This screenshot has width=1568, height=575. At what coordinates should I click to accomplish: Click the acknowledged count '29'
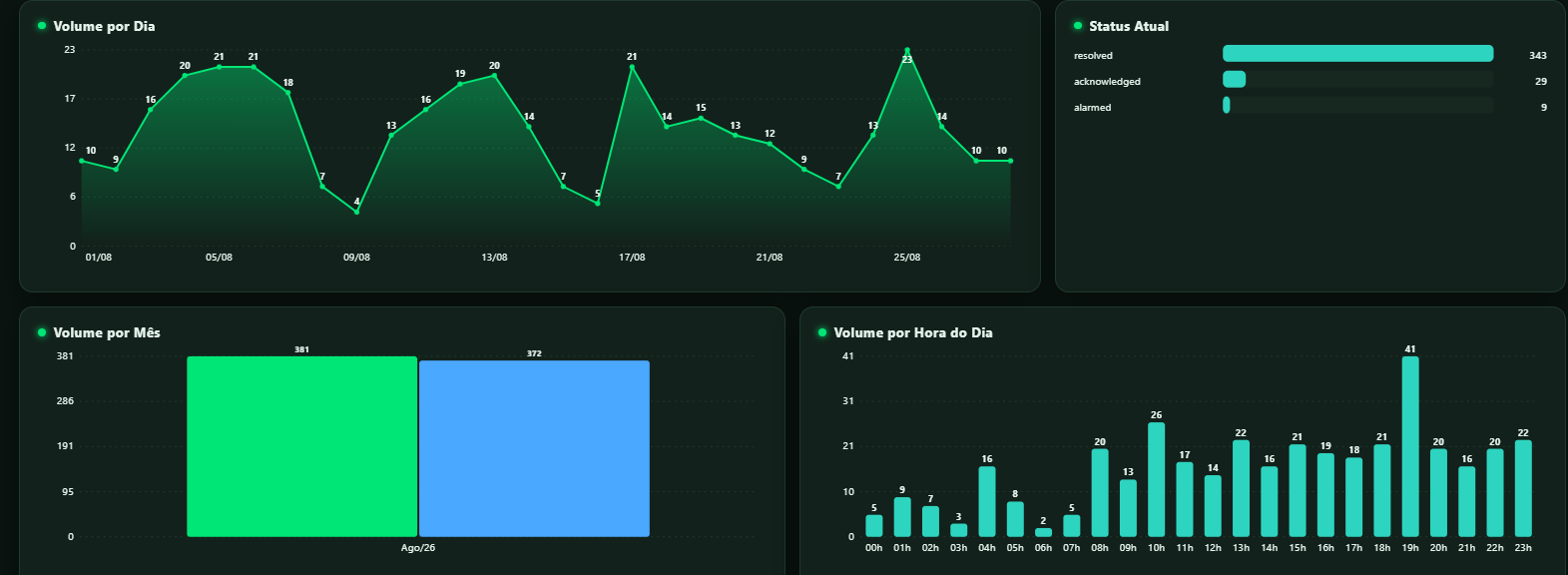click(x=1541, y=82)
